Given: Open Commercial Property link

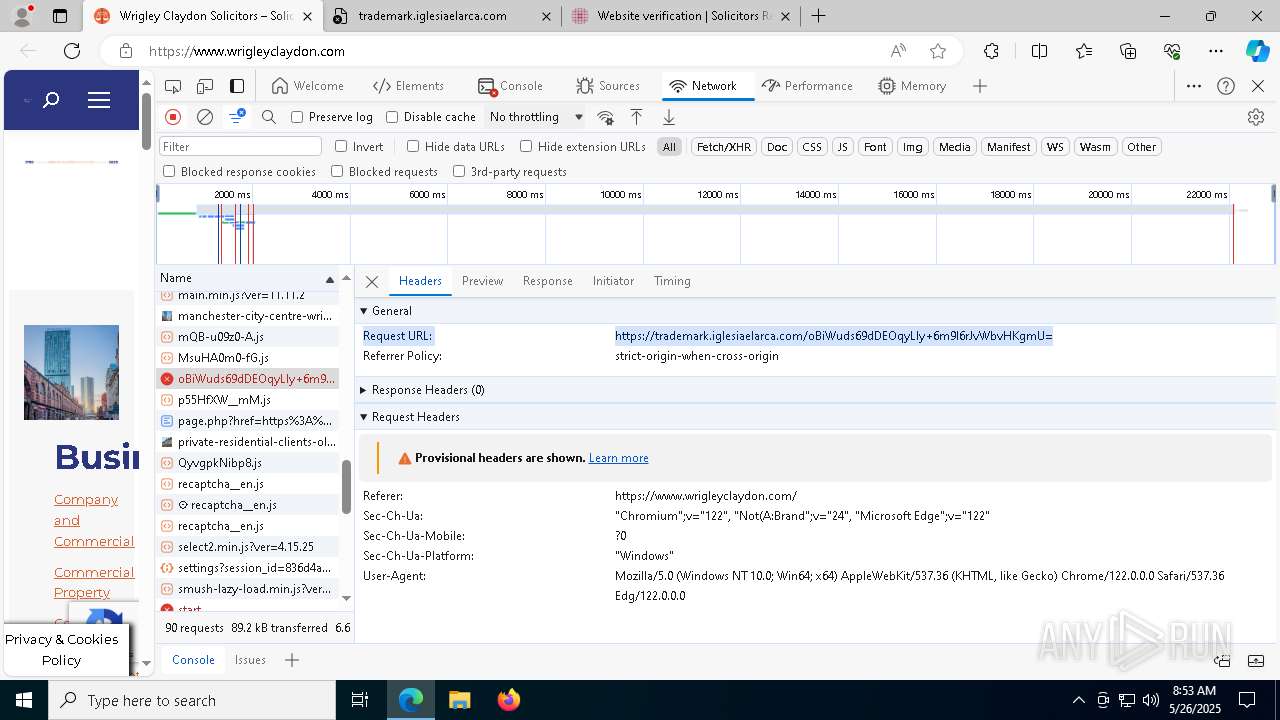Looking at the screenshot, I should 94,582.
